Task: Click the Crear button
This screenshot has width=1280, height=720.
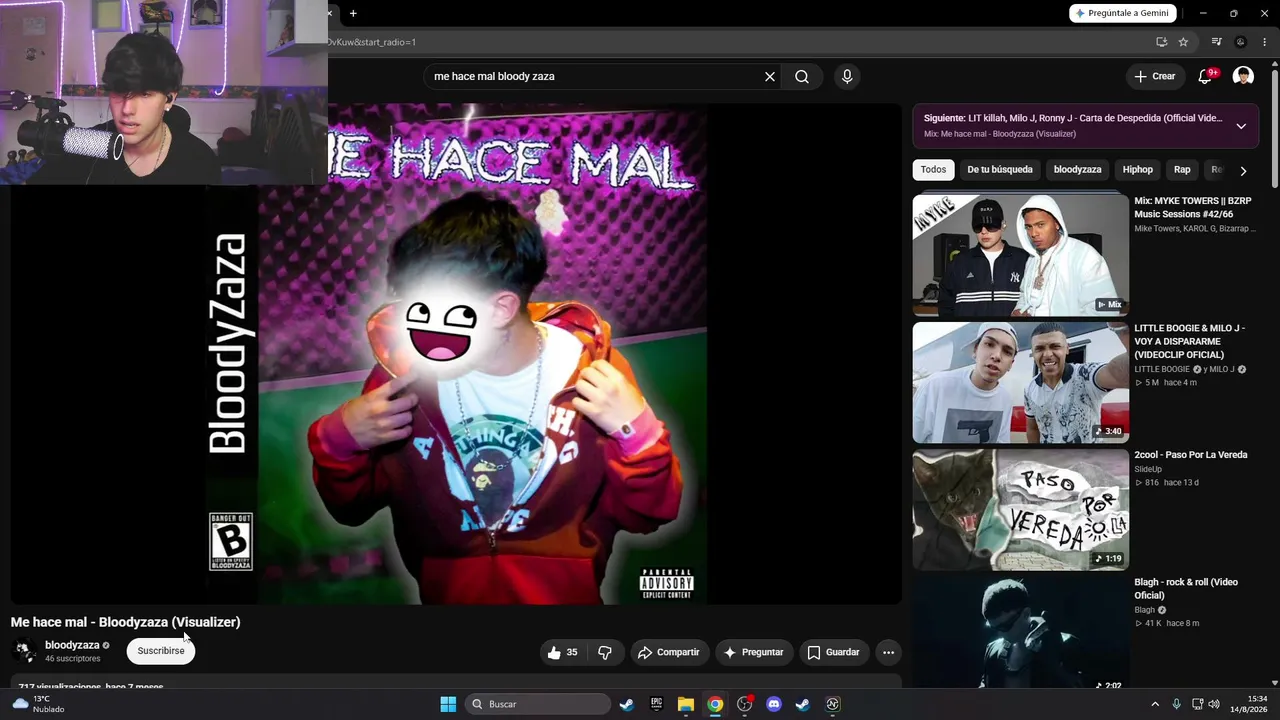Action: pyautogui.click(x=1155, y=76)
